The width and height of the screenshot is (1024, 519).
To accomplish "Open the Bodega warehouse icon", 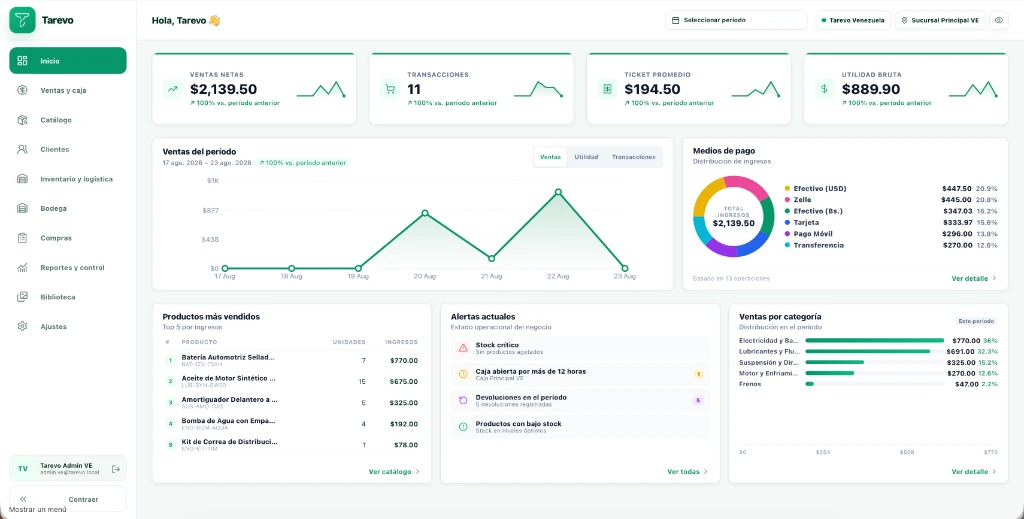I will [x=22, y=208].
